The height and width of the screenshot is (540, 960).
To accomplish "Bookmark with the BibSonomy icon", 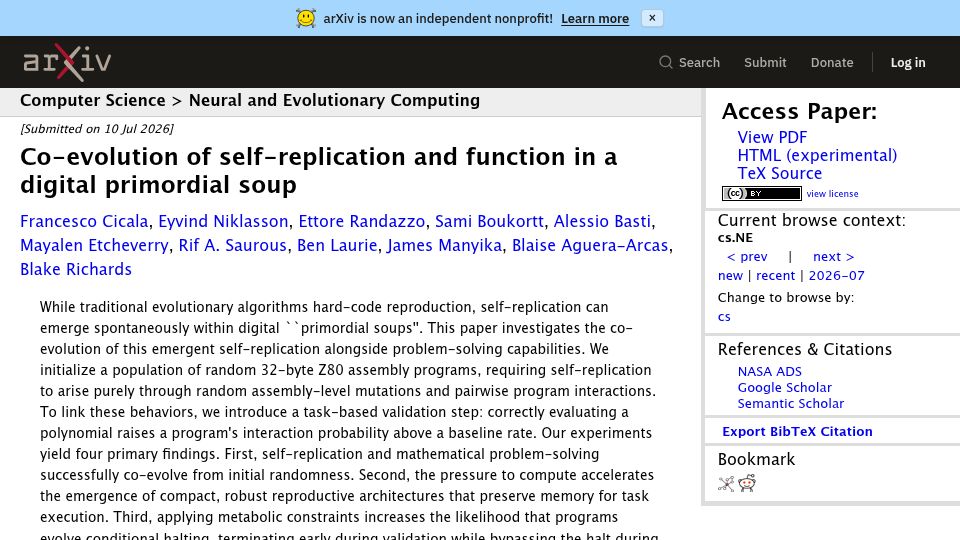I will [x=726, y=484].
